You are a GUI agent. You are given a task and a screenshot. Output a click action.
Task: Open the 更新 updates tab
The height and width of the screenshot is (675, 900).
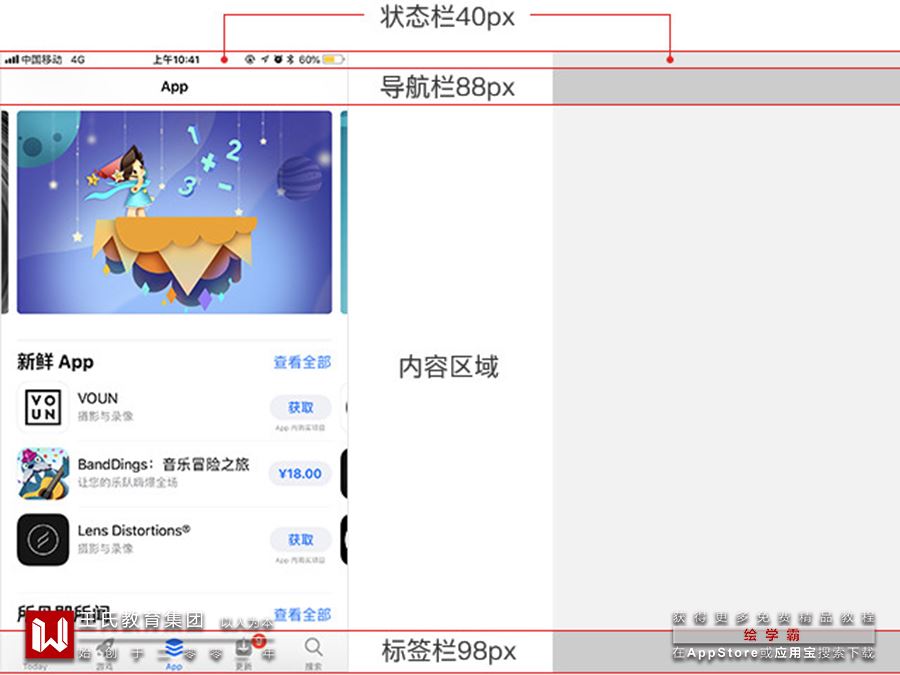click(x=244, y=653)
